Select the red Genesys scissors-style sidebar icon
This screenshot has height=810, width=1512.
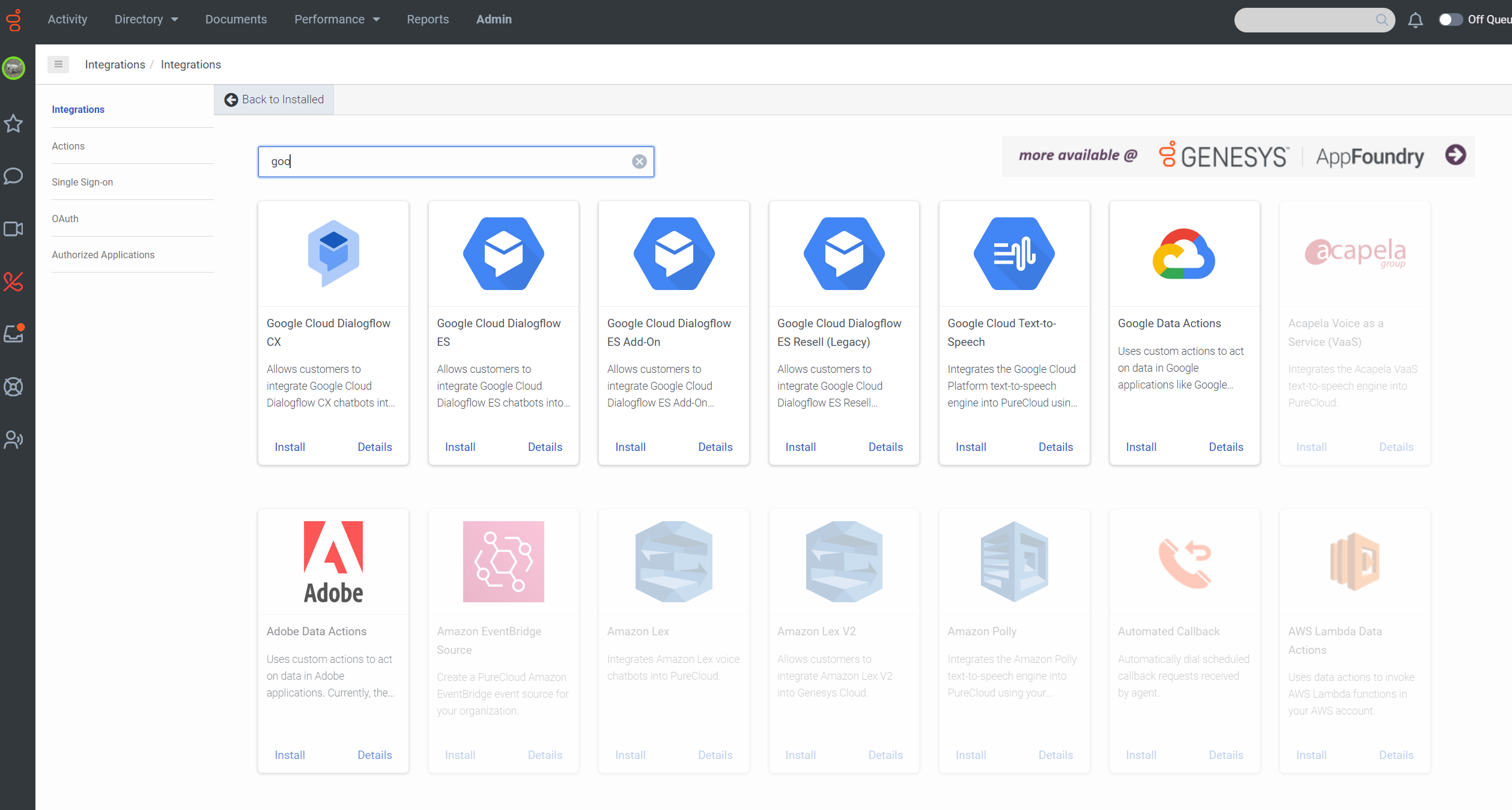(x=13, y=282)
